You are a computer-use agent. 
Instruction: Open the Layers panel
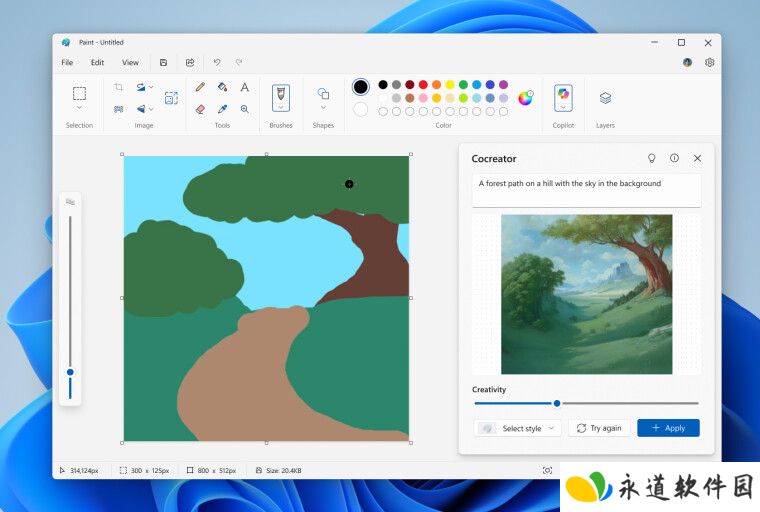click(605, 98)
